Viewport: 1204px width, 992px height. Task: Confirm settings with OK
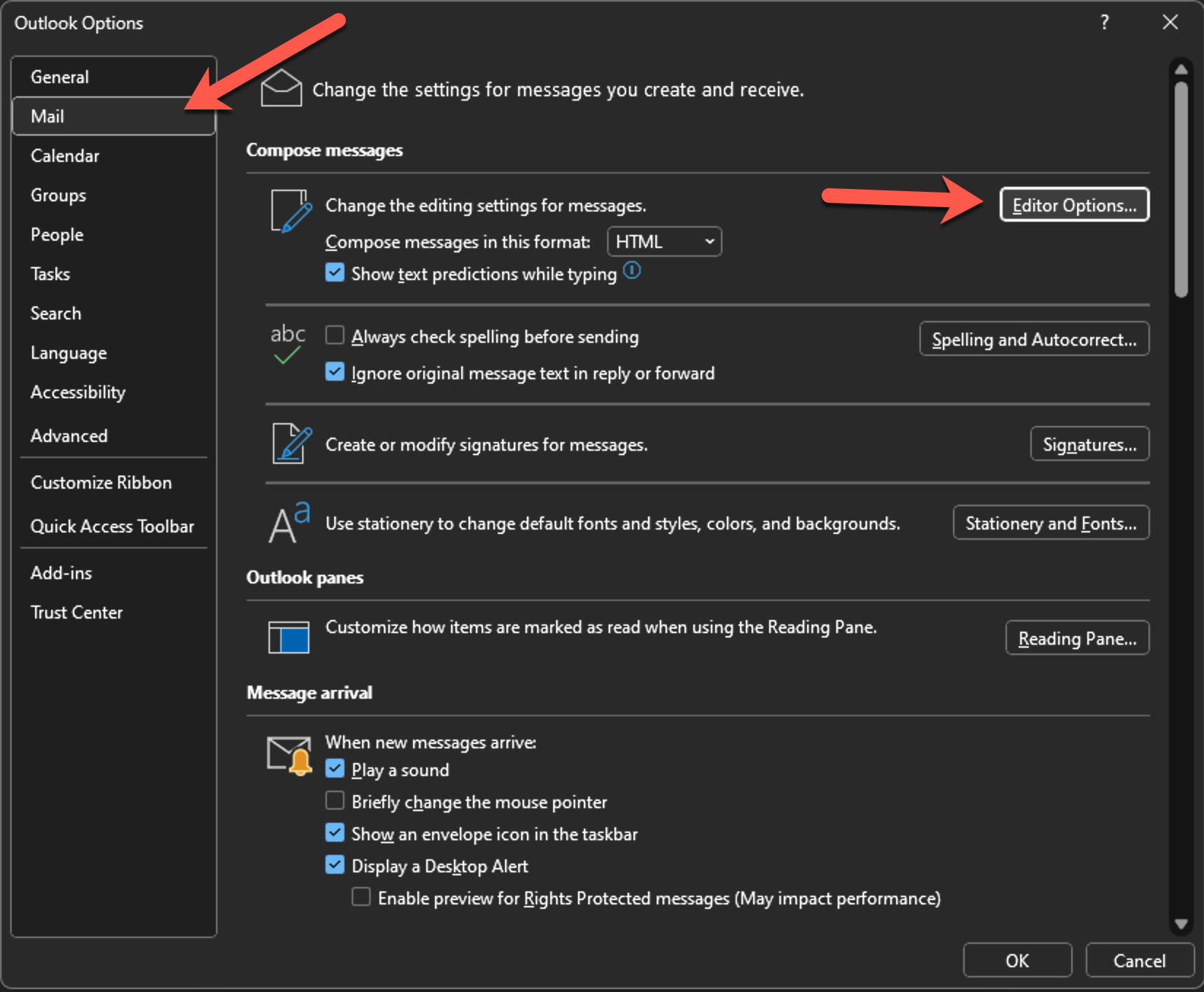[x=1016, y=960]
